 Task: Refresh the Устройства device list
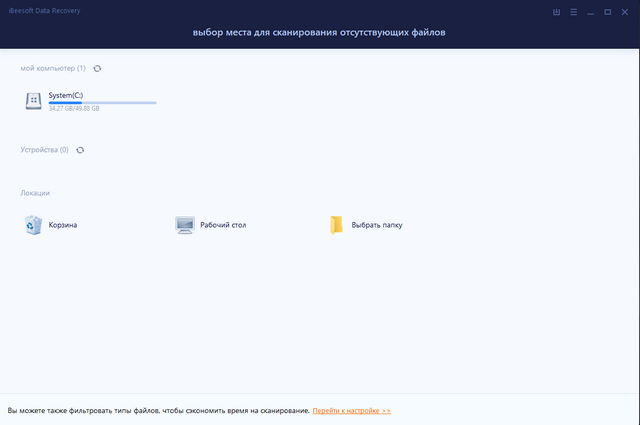click(x=80, y=150)
